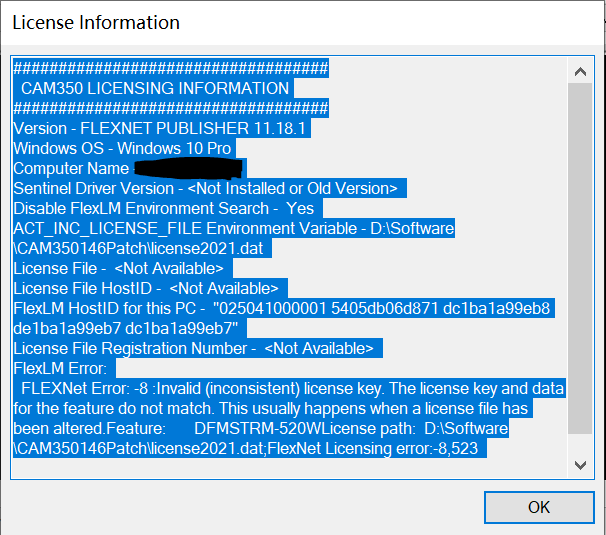Click the ACT_INC_LICENSE_FILE Environment Variable line
The width and height of the screenshot is (606, 535).
click(234, 228)
